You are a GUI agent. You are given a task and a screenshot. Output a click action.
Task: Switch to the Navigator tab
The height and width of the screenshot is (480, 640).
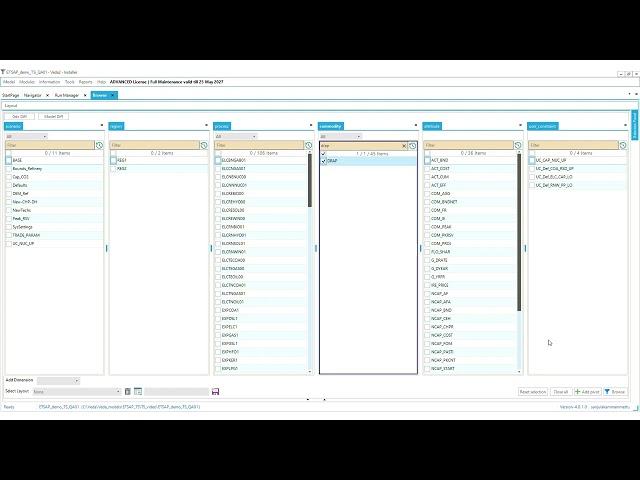[x=33, y=95]
